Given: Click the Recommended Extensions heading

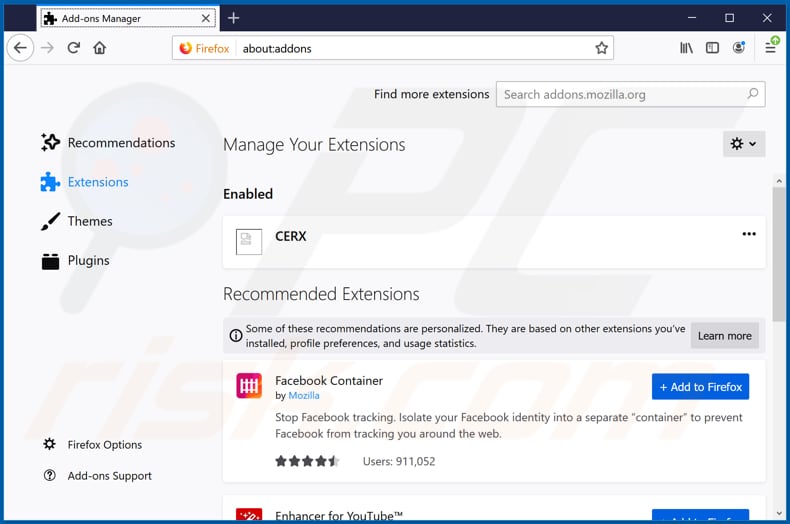Looking at the screenshot, I should pos(321,294).
